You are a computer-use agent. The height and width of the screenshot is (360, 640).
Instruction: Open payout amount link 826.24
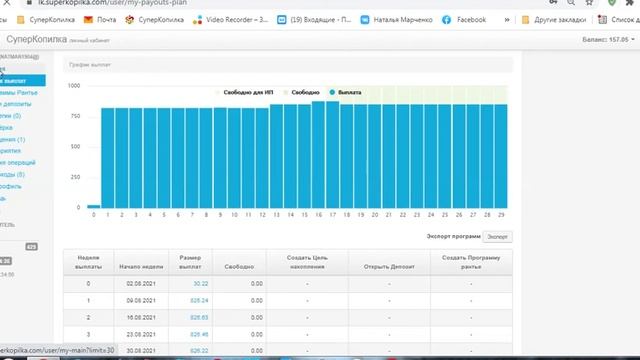(x=199, y=300)
